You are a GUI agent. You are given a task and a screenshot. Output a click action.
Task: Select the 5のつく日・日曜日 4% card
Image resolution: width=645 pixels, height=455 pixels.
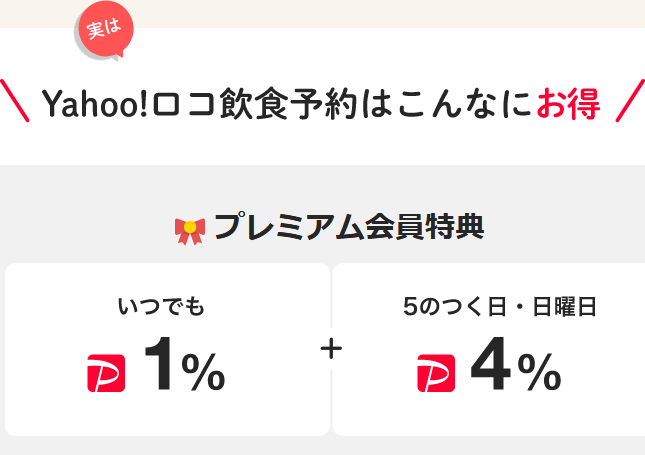489,349
